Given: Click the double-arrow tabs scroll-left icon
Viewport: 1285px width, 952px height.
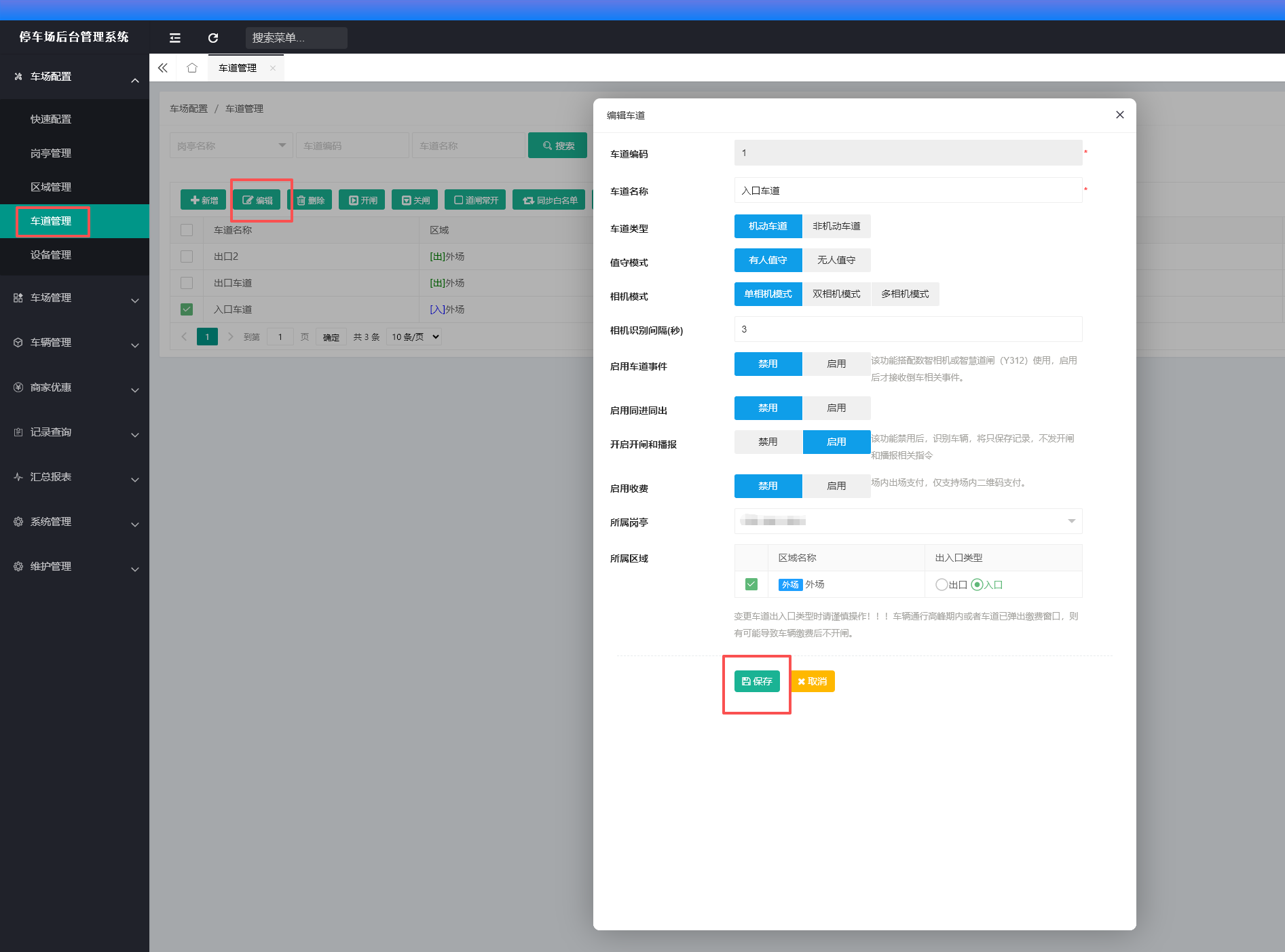Looking at the screenshot, I should [x=163, y=68].
